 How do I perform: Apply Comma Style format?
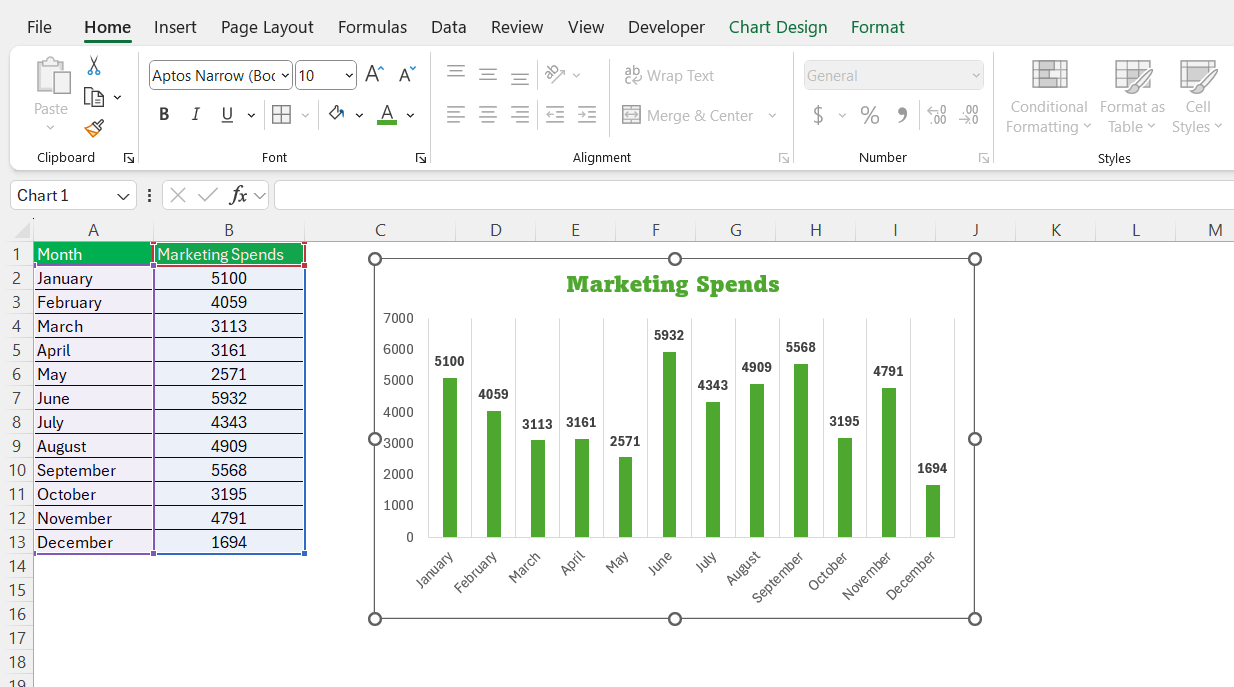pyautogui.click(x=902, y=116)
